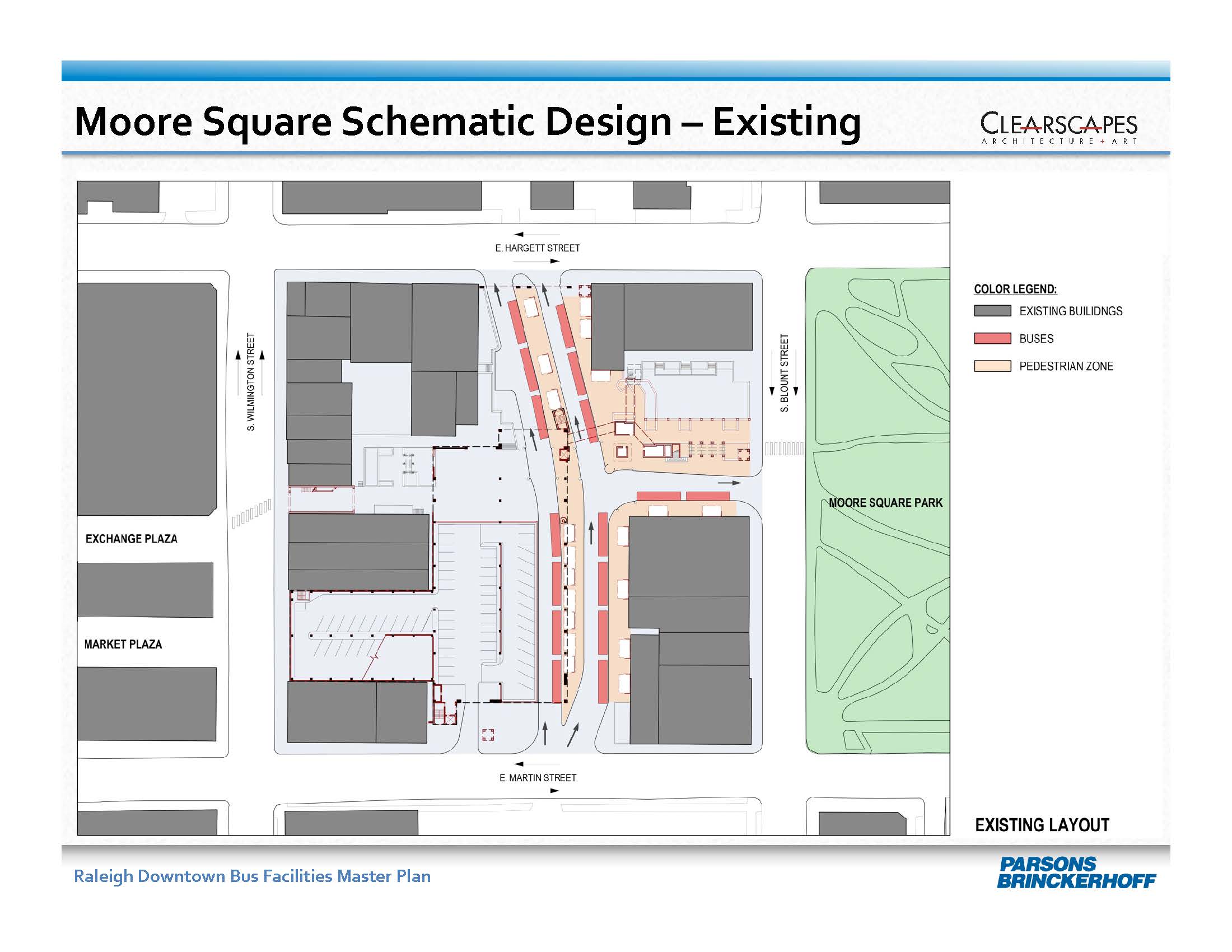The height and width of the screenshot is (952, 1232).
Task: Click the S. Blount Street label
Action: [x=784, y=373]
